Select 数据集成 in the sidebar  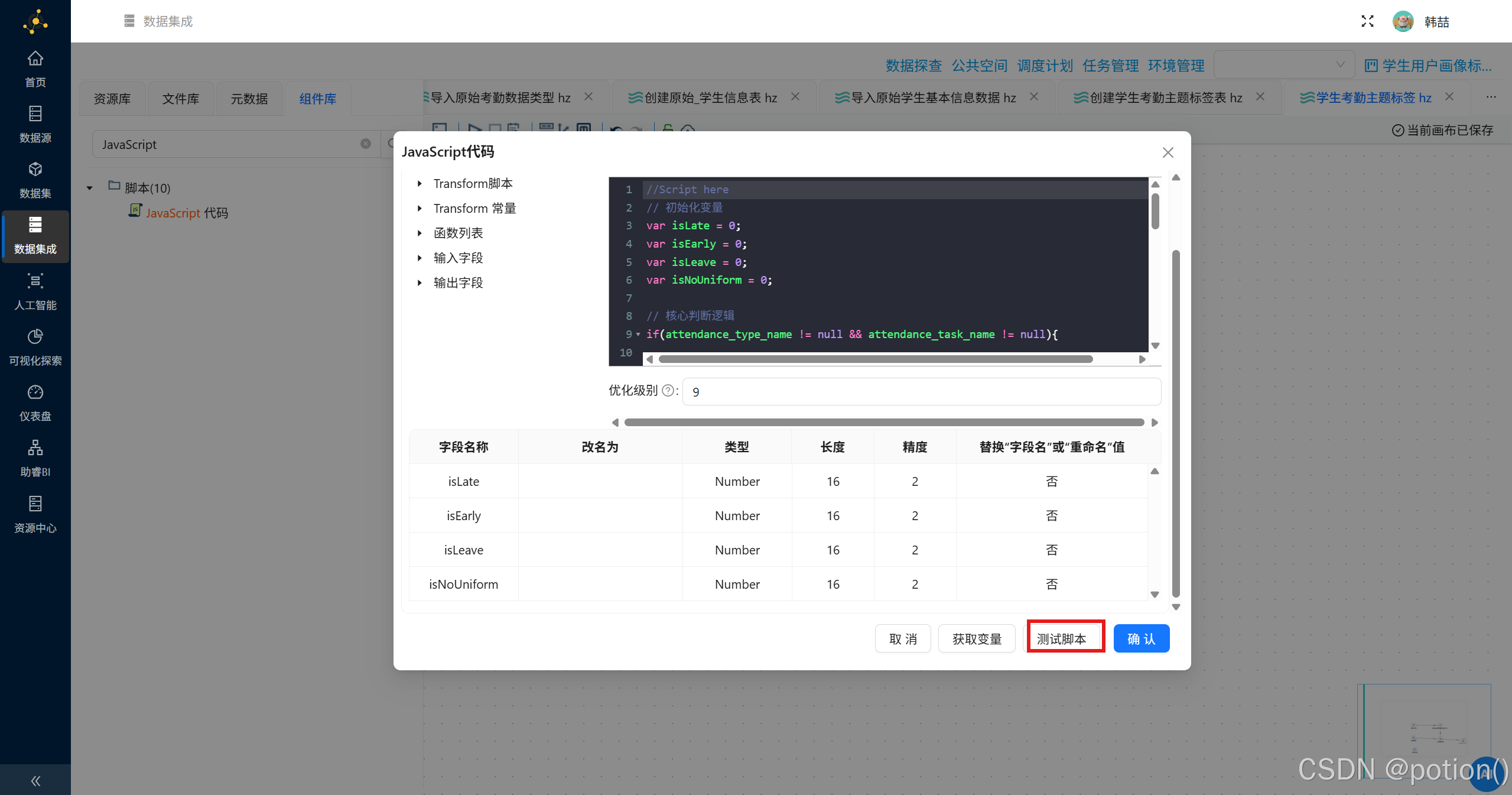point(35,236)
